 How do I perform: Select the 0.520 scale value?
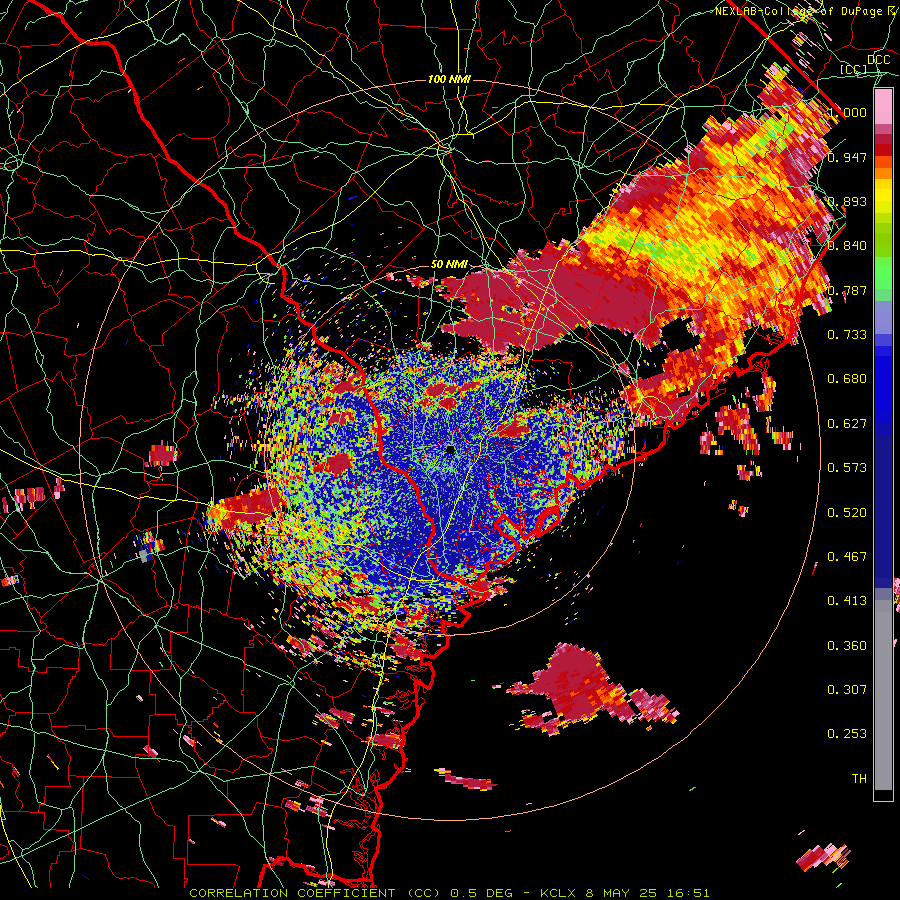(x=847, y=513)
